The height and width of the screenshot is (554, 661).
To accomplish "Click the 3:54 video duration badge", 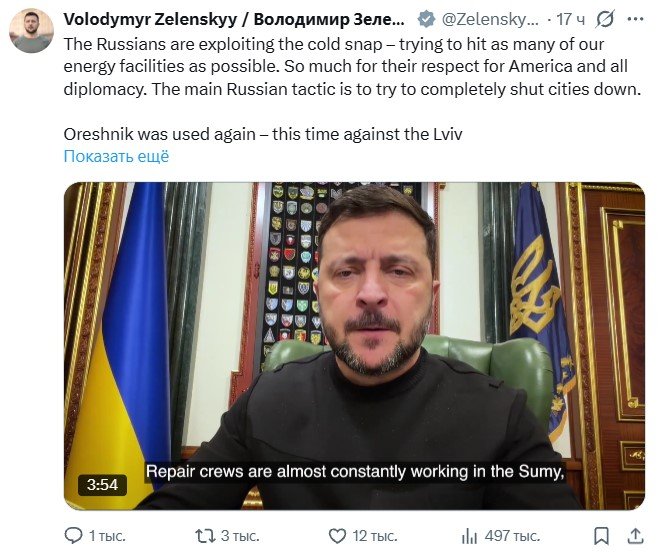I will (x=102, y=485).
